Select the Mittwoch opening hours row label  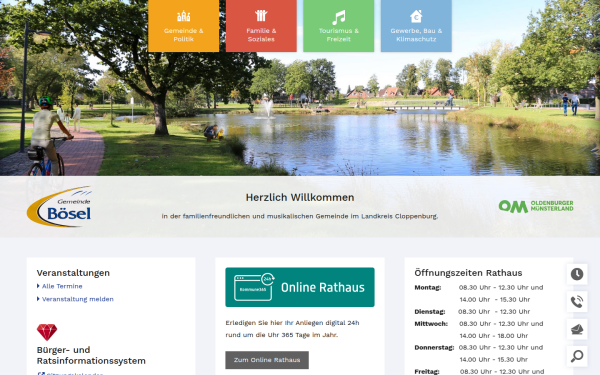click(431, 324)
